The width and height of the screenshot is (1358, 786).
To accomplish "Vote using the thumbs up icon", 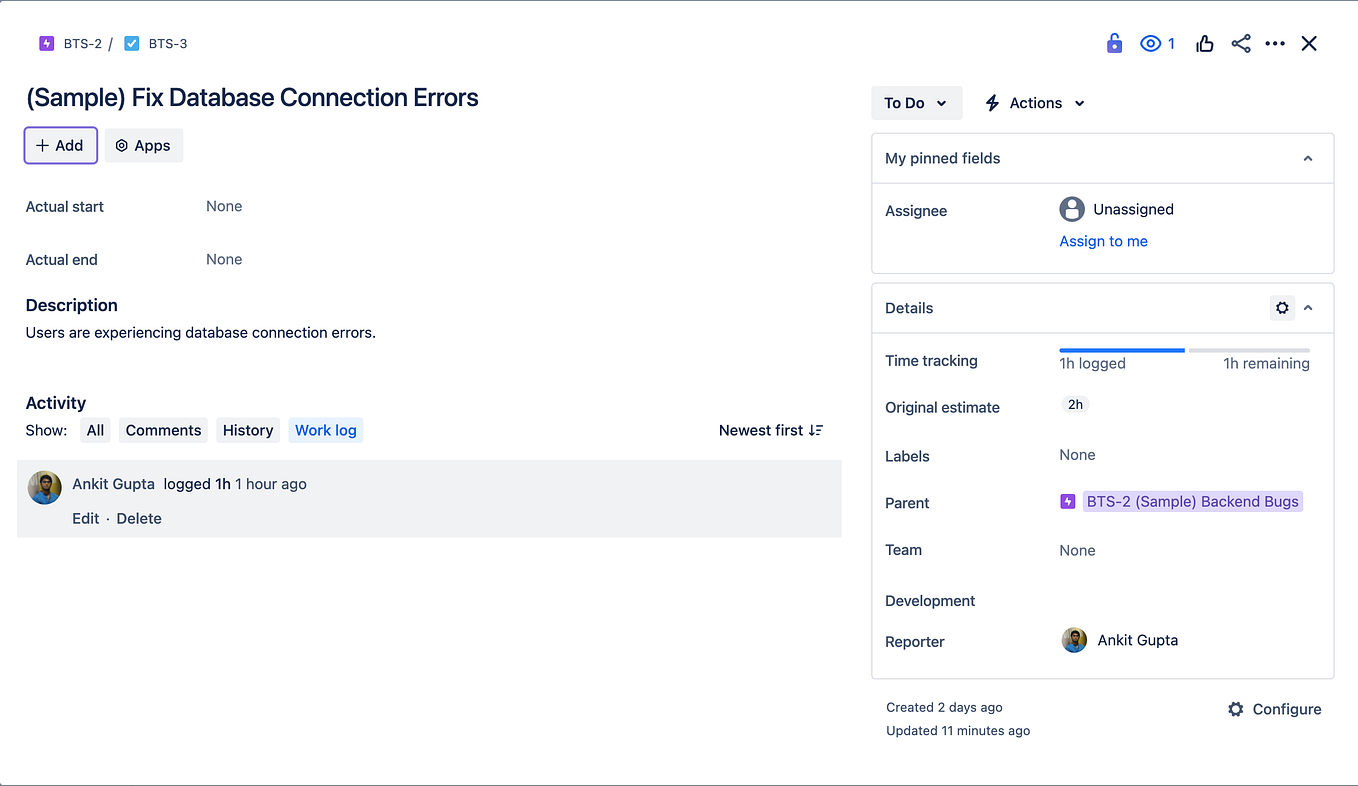I will point(1204,43).
